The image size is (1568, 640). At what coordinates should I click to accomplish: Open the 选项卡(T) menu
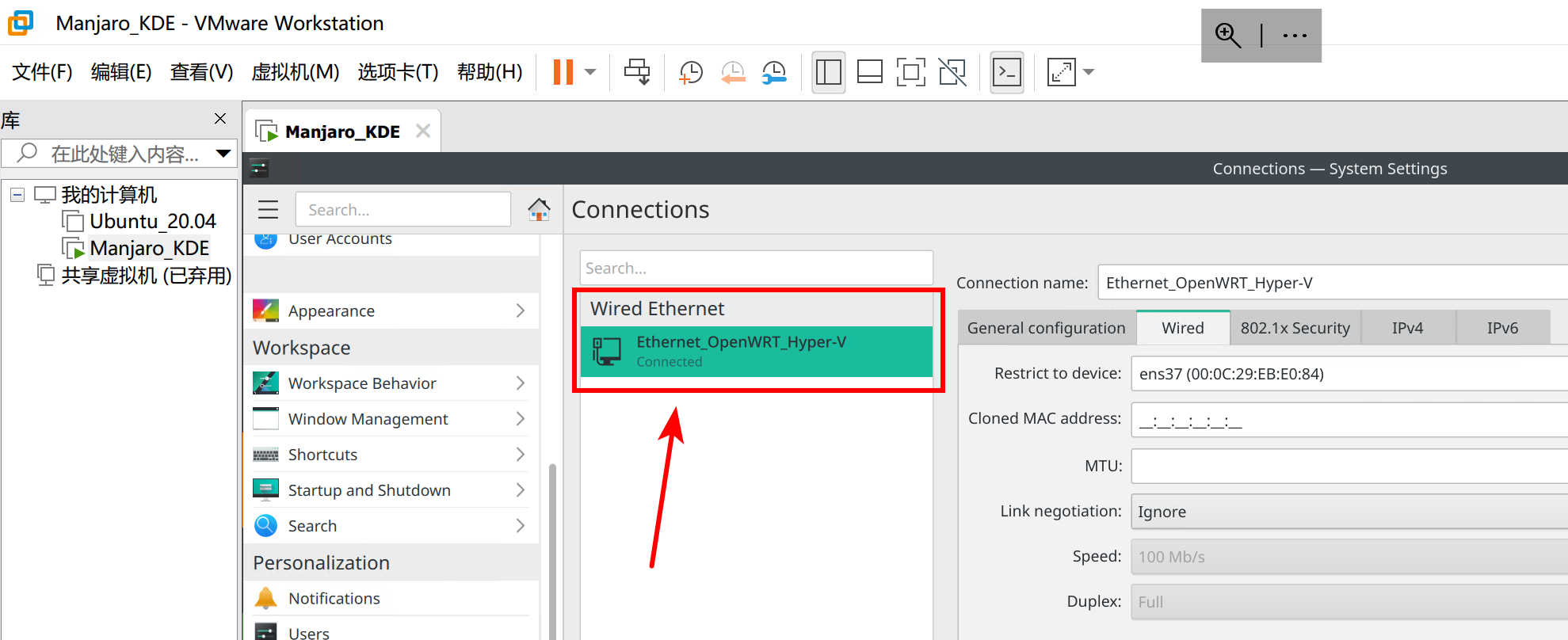tap(398, 72)
